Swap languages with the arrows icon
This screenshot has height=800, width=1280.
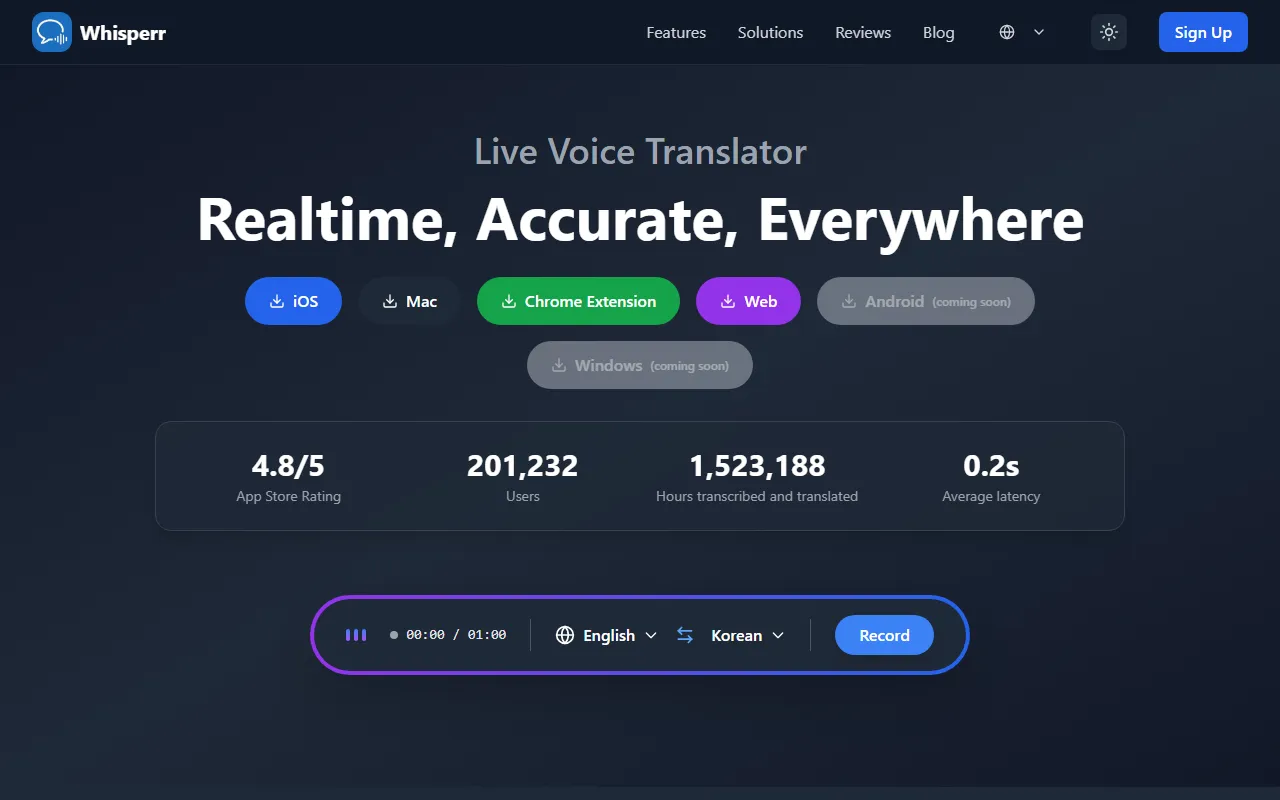[685, 635]
